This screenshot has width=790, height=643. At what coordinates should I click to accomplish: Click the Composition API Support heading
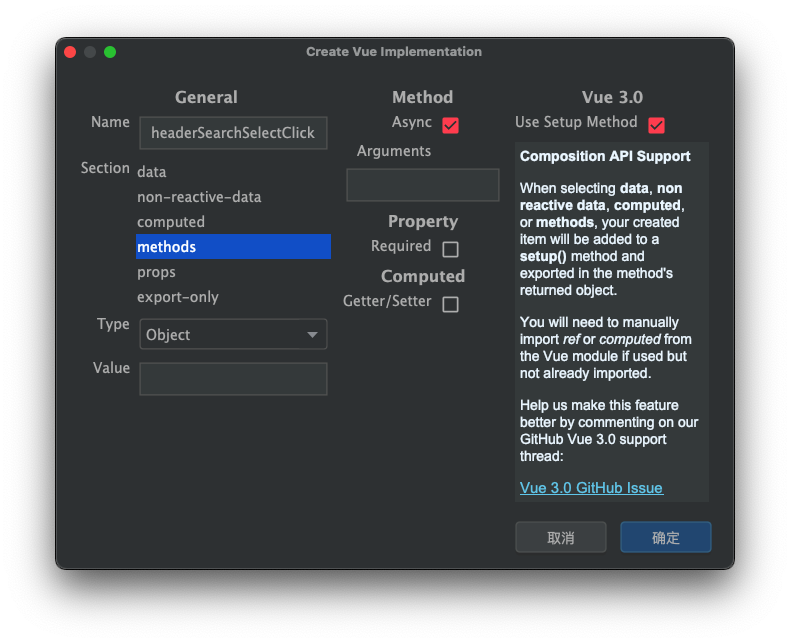pyautogui.click(x=605, y=156)
